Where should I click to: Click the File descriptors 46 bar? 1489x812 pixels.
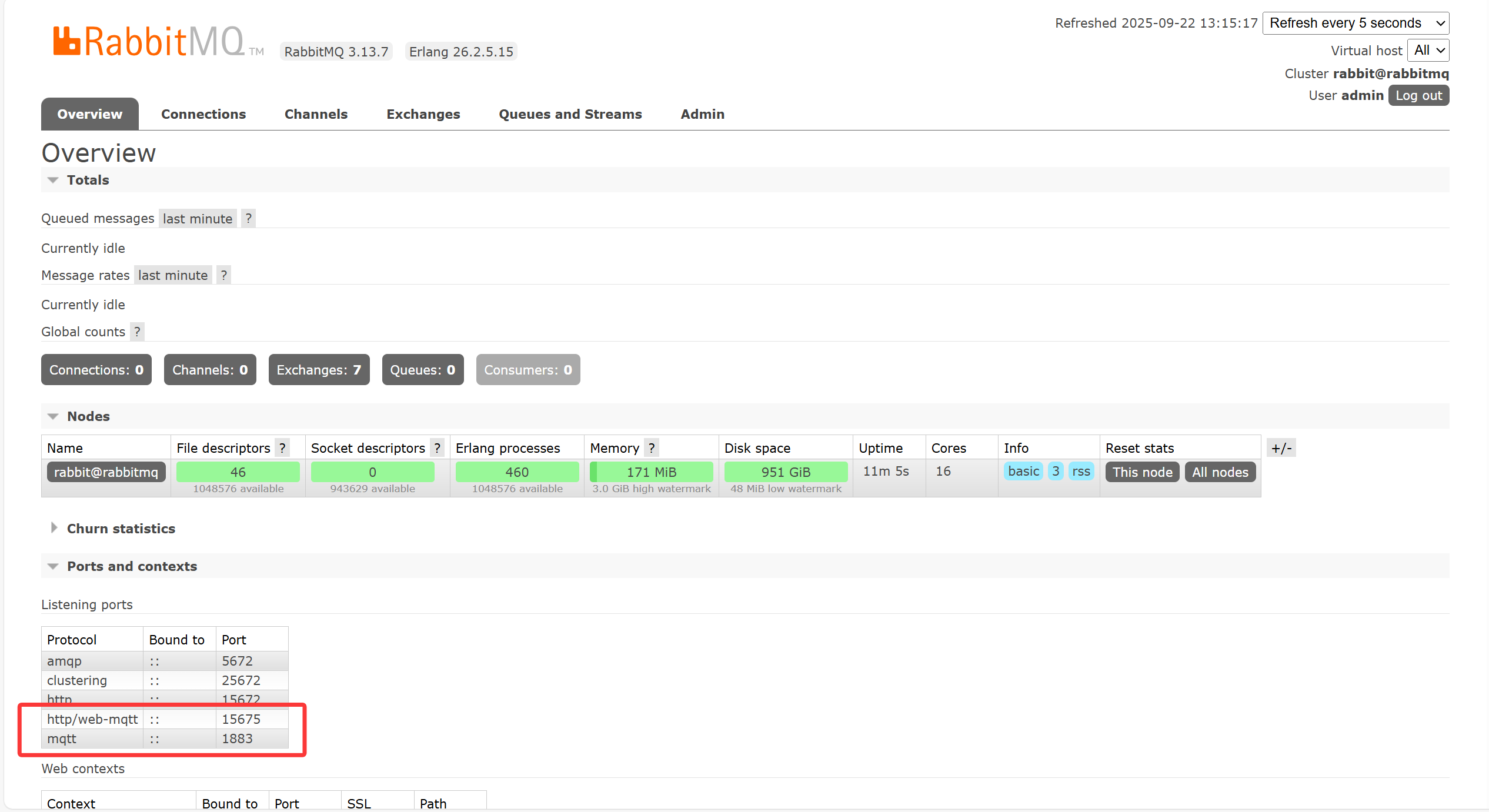238,472
